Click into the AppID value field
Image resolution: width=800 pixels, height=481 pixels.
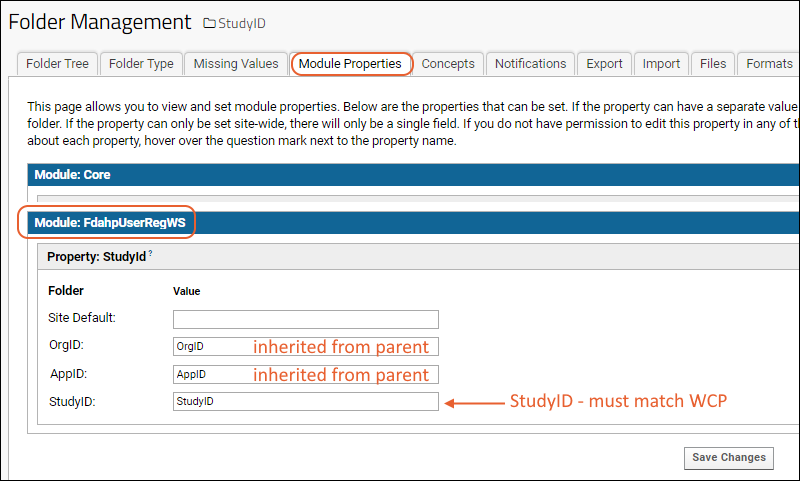[x=305, y=374]
